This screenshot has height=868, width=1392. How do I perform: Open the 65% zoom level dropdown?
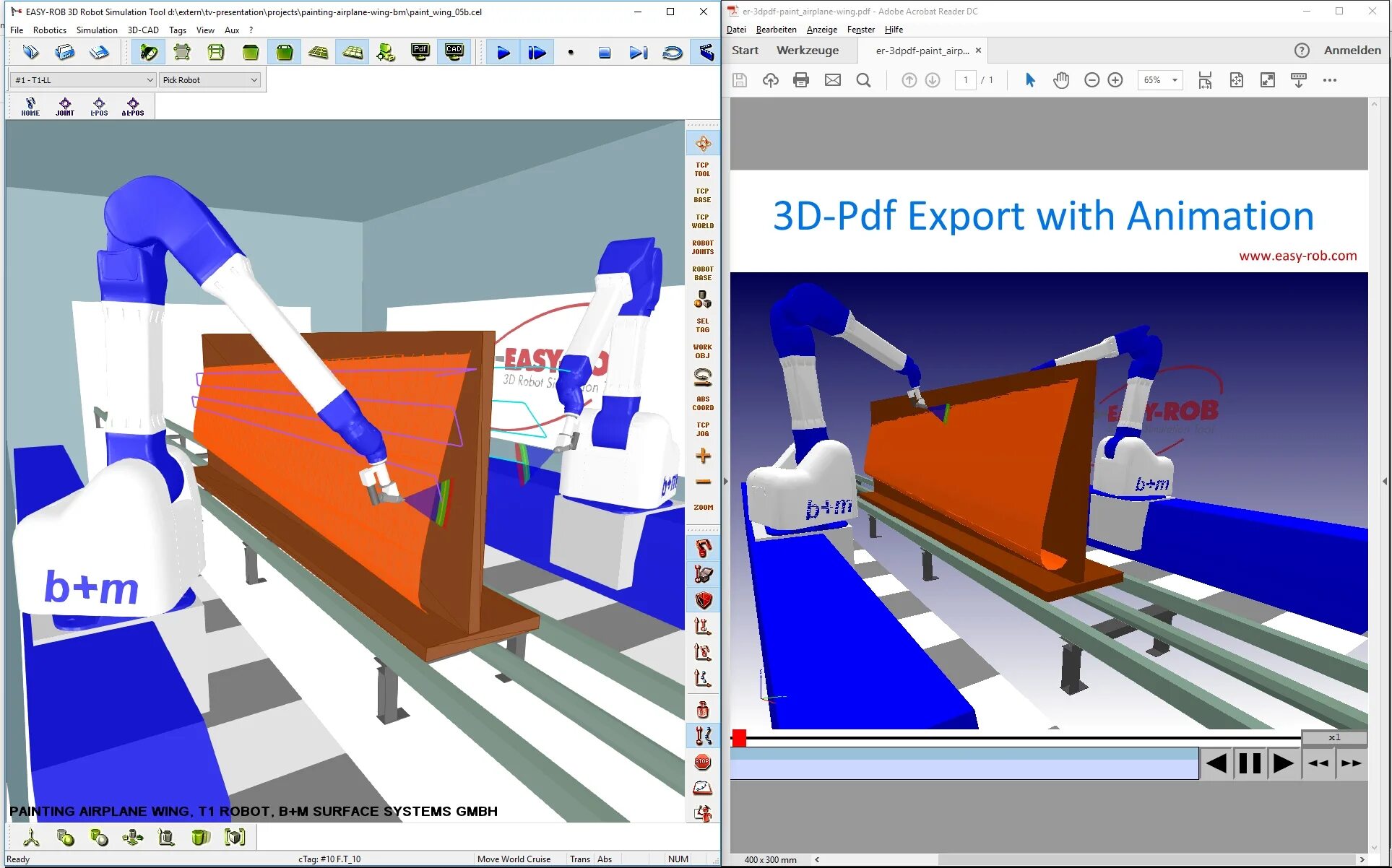[1175, 80]
